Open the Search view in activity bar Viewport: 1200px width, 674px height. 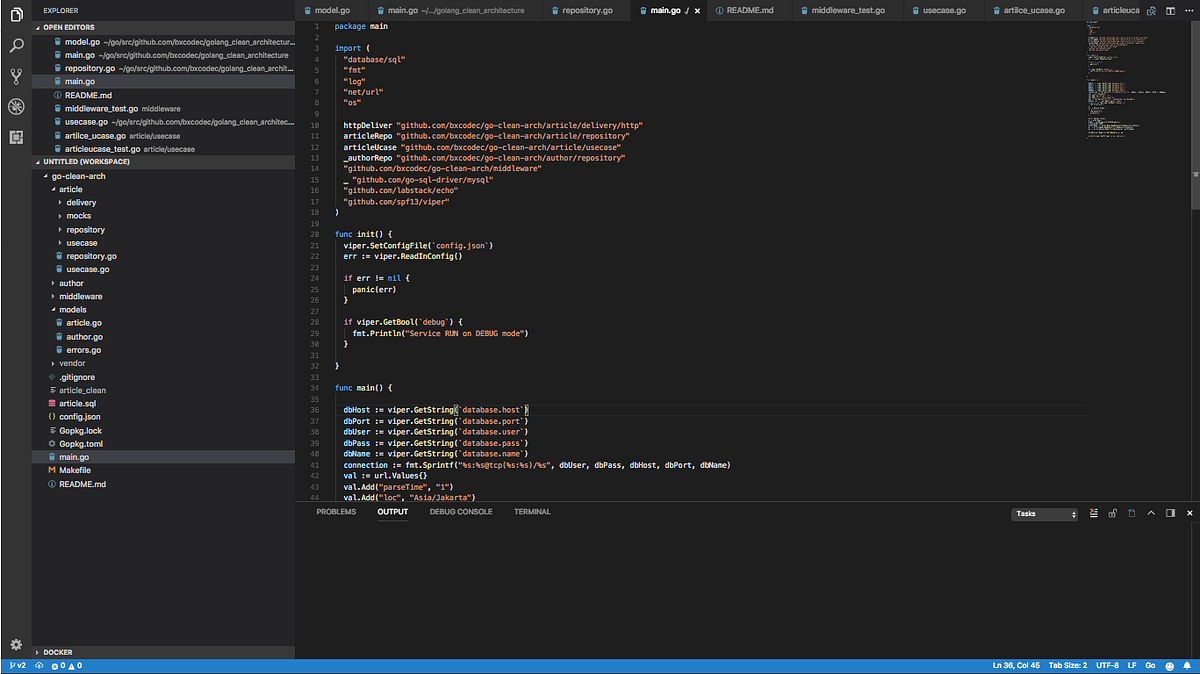coord(16,45)
